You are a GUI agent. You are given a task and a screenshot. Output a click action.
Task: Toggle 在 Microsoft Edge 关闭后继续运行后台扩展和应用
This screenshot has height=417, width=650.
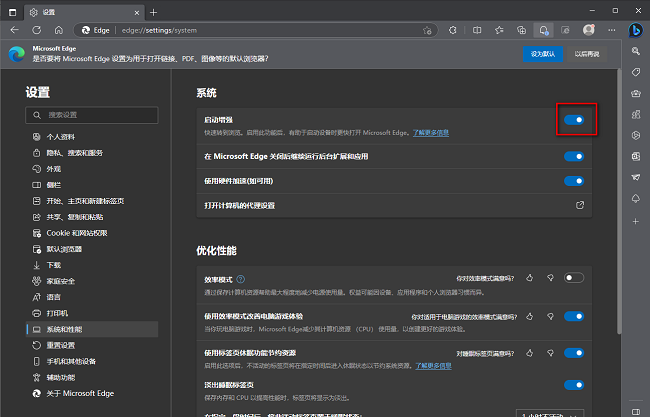click(574, 156)
